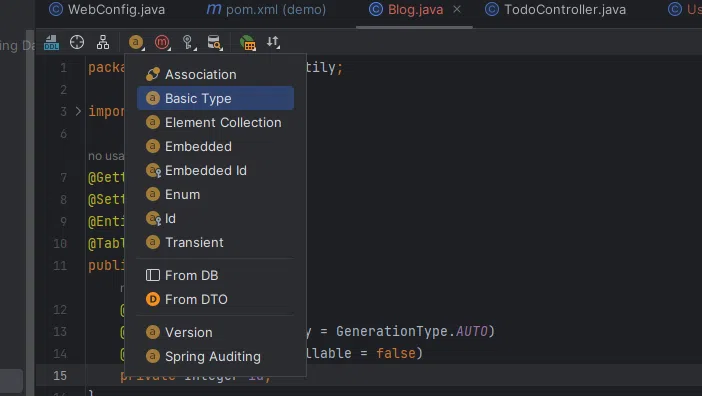Open the entity structure hierarchy icon
Viewport: 702px width, 396px height.
(103, 43)
